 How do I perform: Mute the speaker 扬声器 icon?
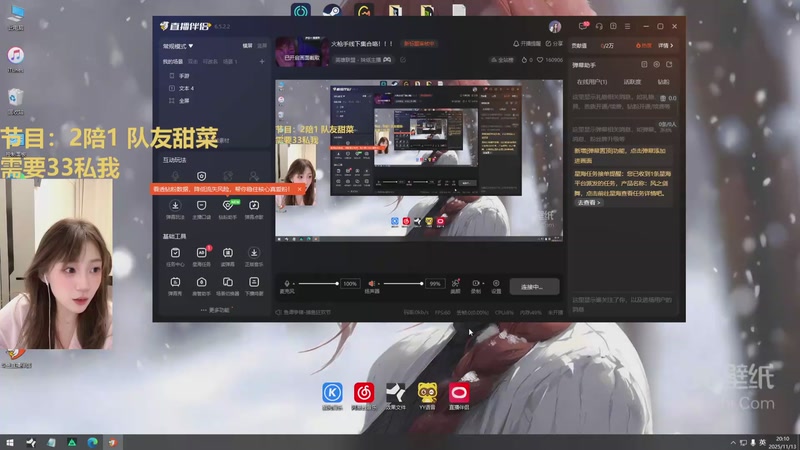coord(371,283)
